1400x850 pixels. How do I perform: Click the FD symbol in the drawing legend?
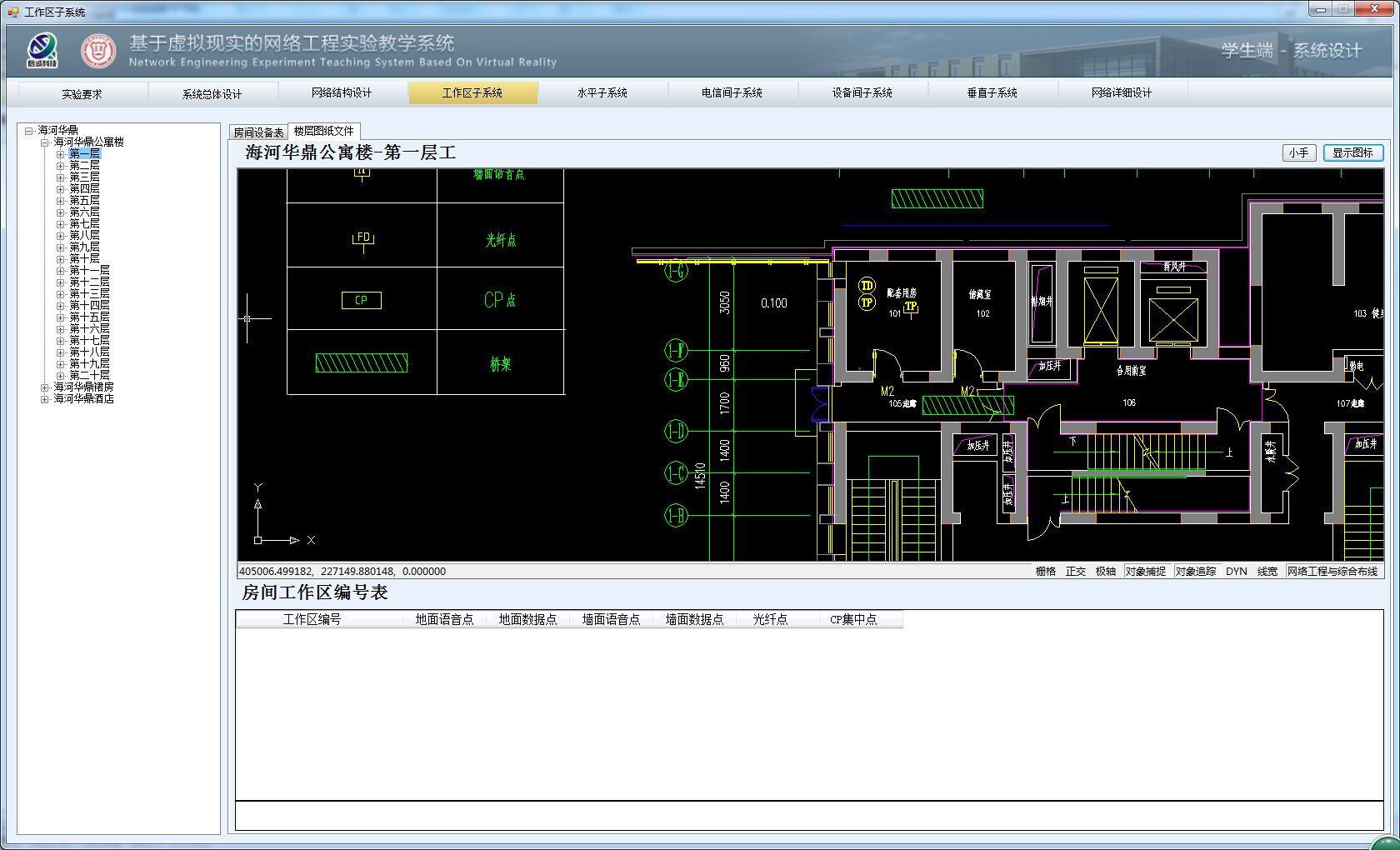click(363, 240)
